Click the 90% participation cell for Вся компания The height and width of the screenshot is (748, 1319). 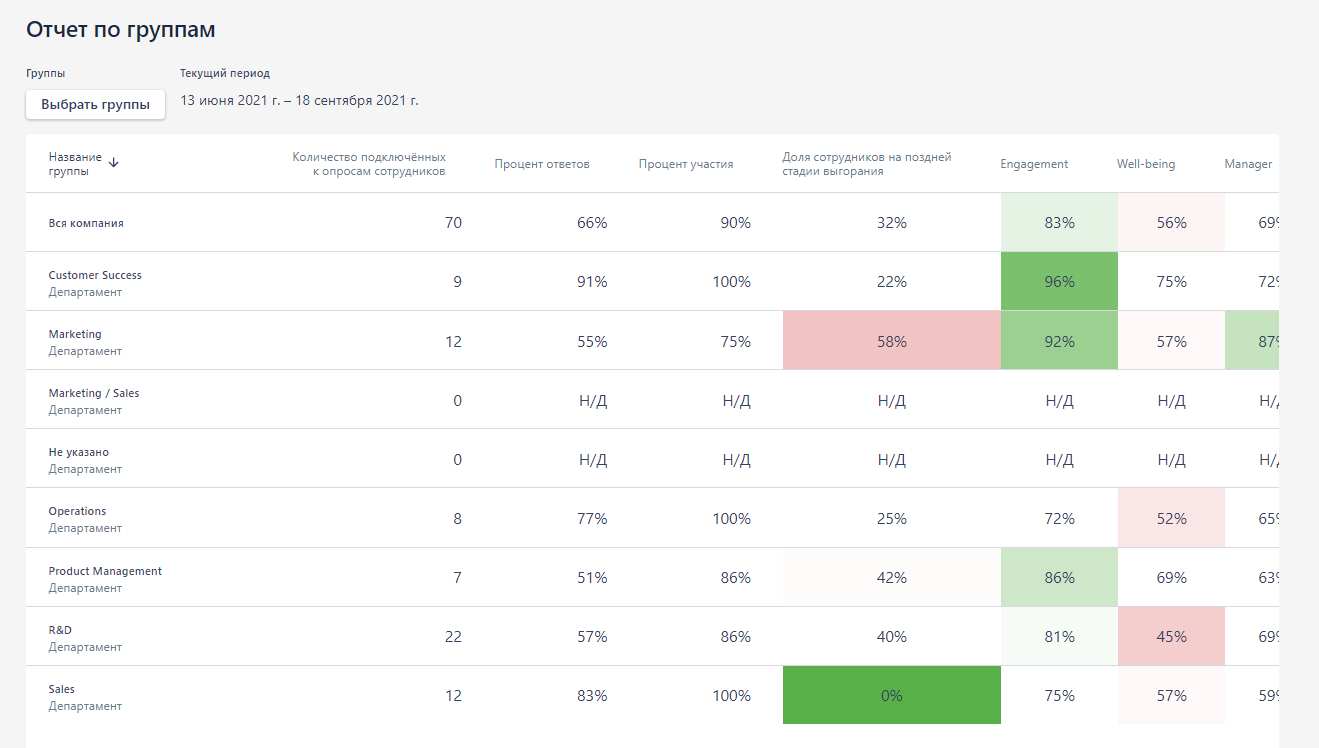[x=735, y=223]
